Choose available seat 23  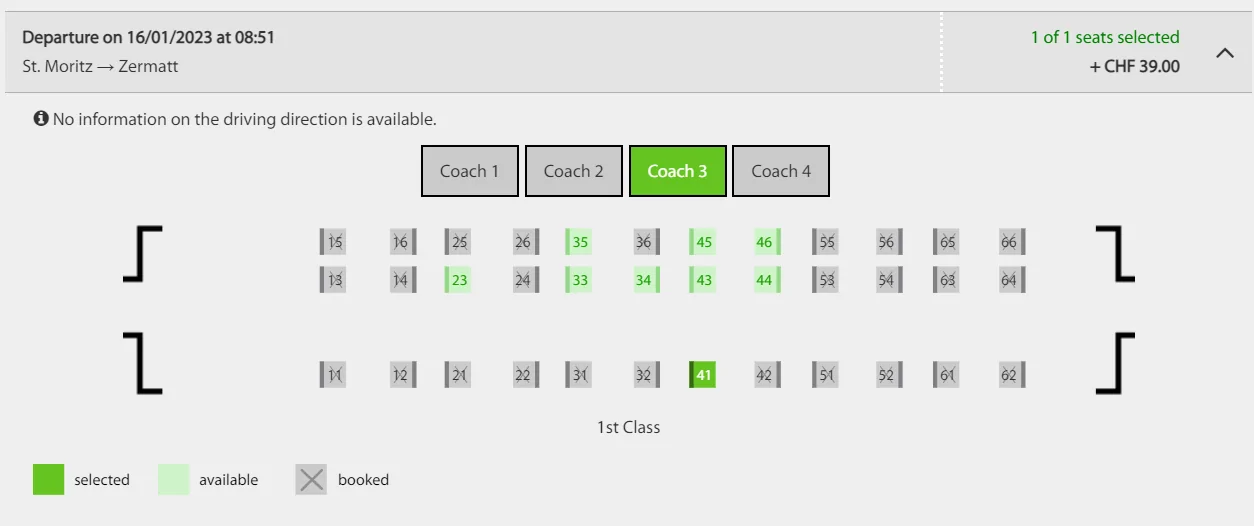click(x=458, y=280)
